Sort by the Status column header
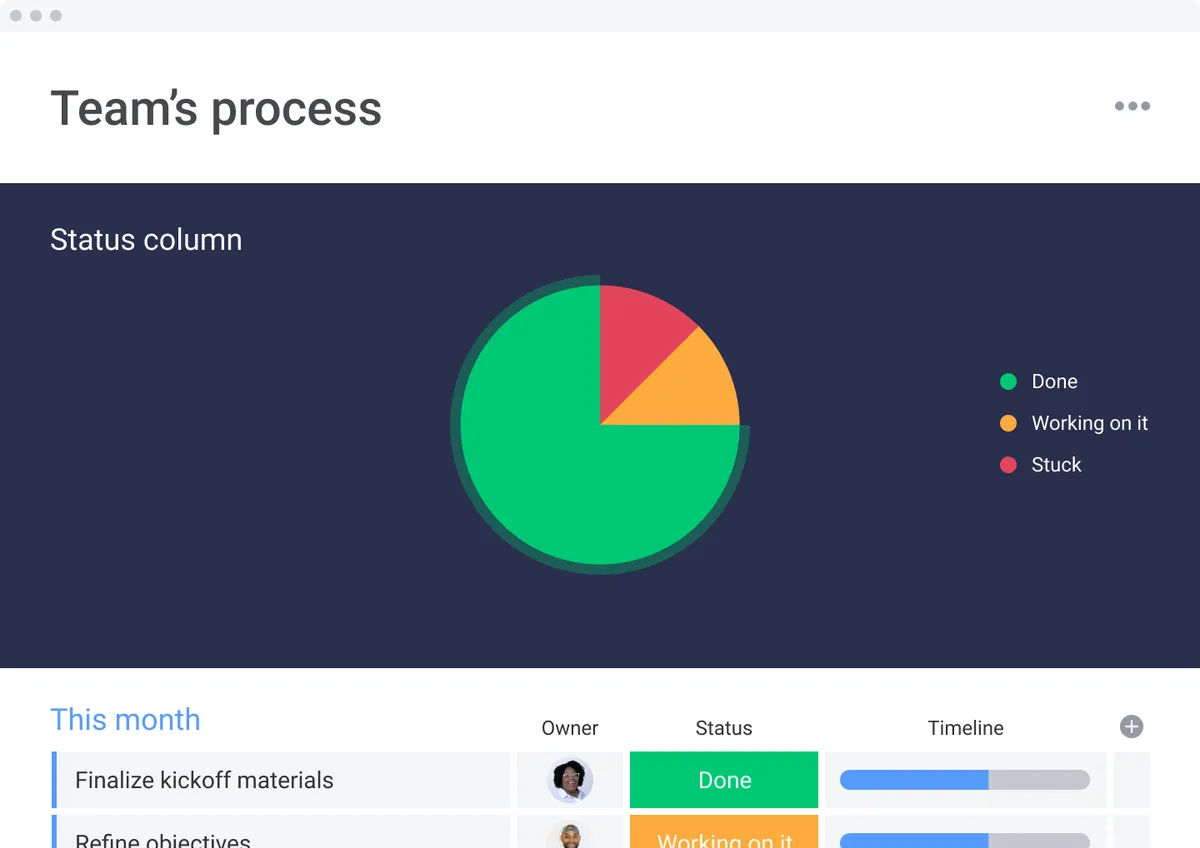This screenshot has height=848, width=1200. coord(724,728)
